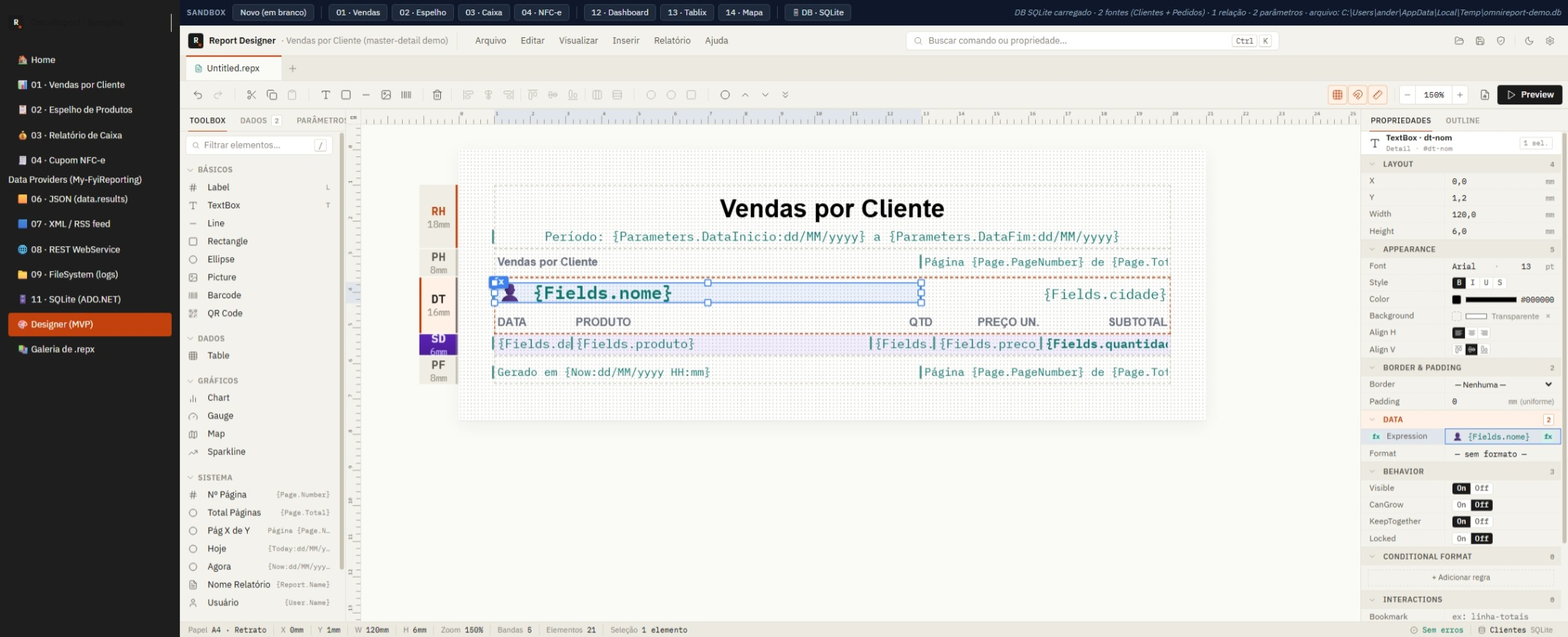Click the zoom in plus button

[x=1460, y=95]
